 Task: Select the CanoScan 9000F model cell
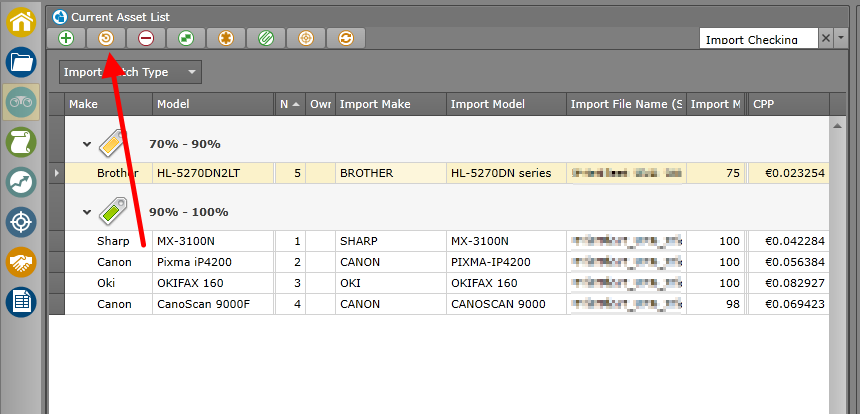pyautogui.click(x=213, y=304)
